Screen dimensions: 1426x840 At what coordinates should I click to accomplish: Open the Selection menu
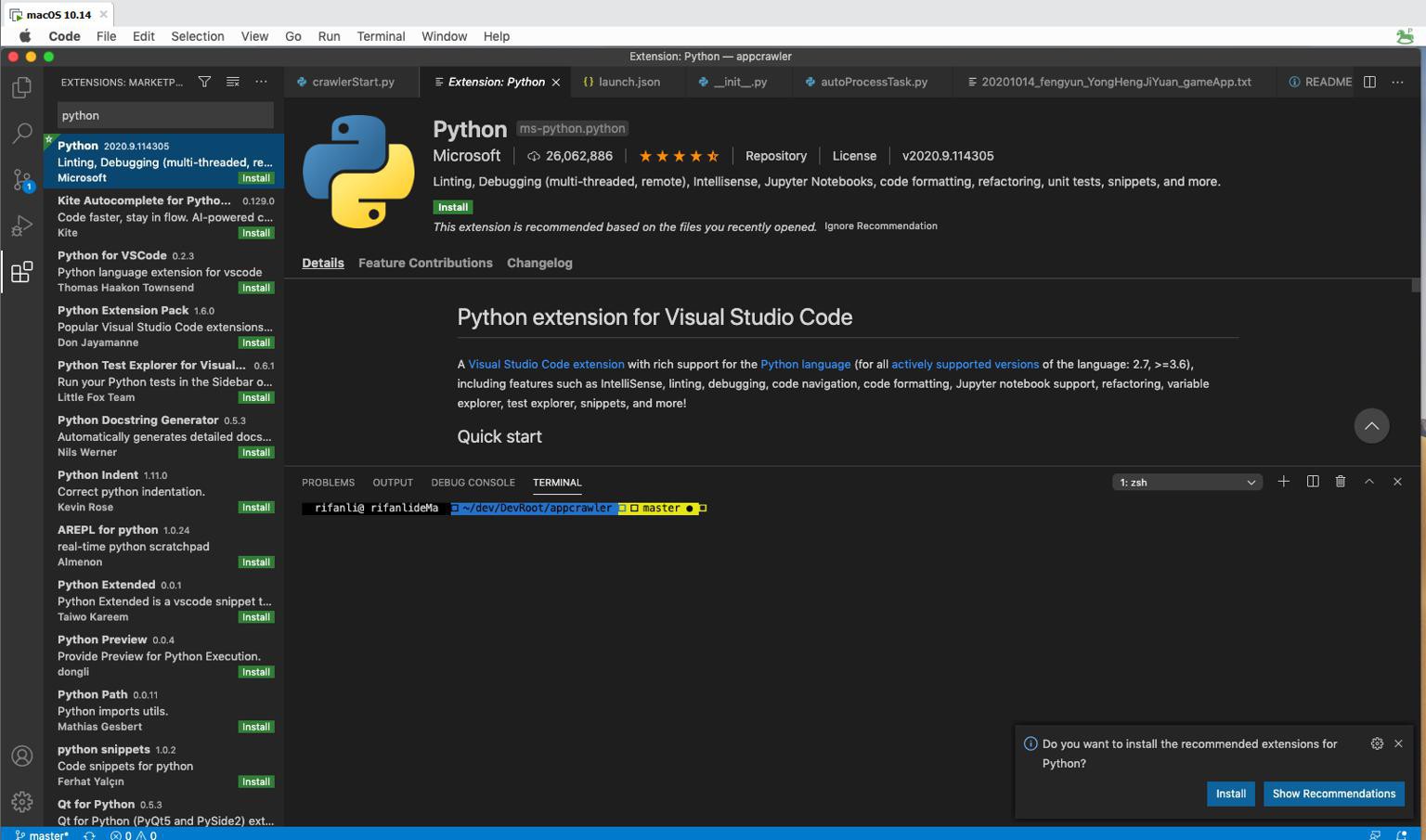198,36
